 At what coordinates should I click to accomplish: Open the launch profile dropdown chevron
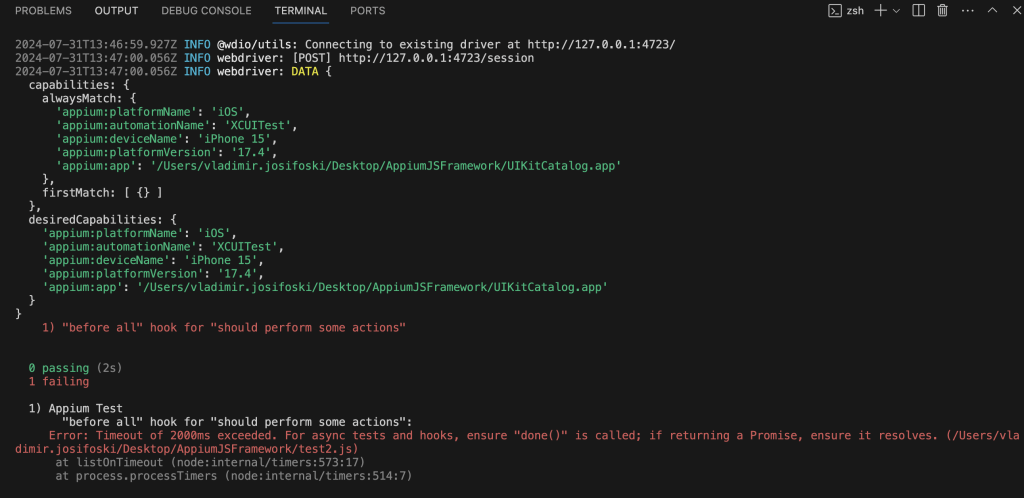click(896, 10)
